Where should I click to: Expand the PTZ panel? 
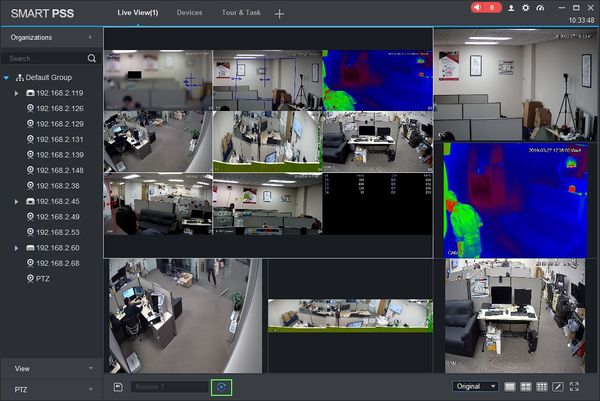click(52, 390)
